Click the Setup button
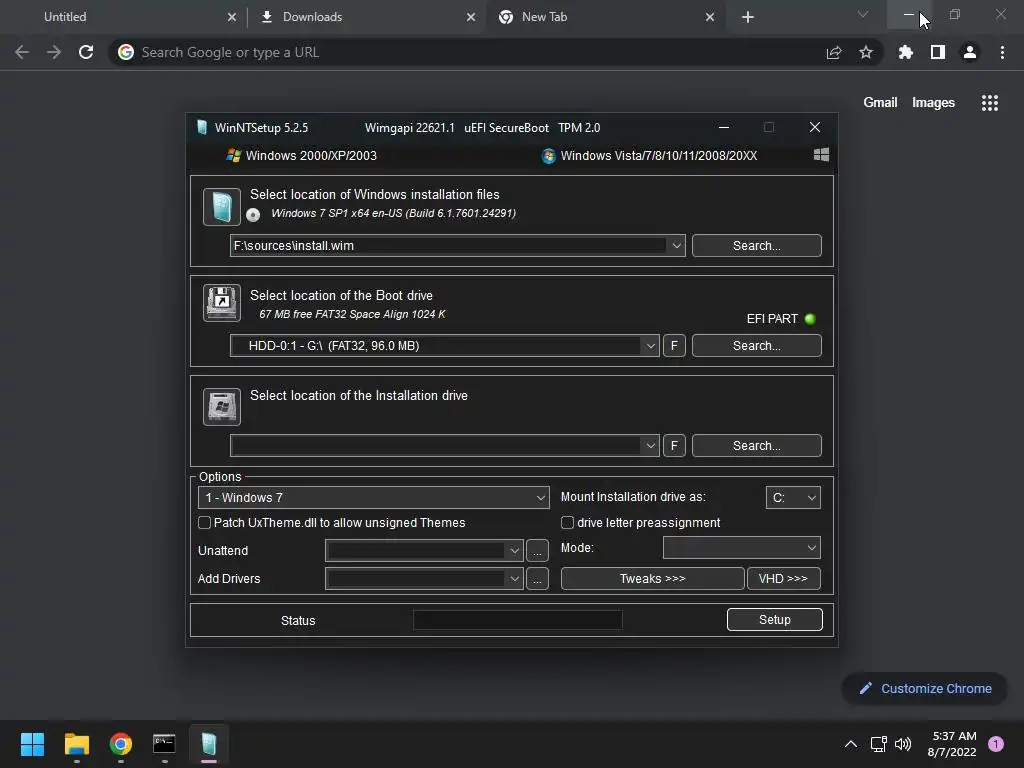Screen dimensions: 1024x768 (775, 620)
